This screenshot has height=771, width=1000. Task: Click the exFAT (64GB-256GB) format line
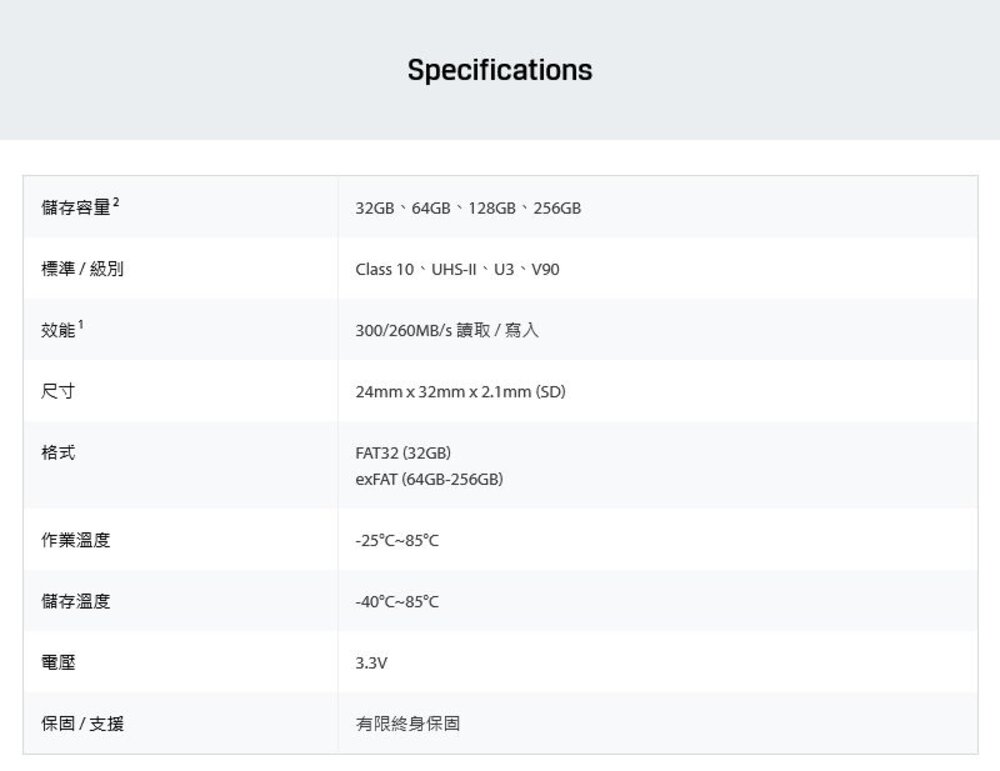pyautogui.click(x=429, y=479)
